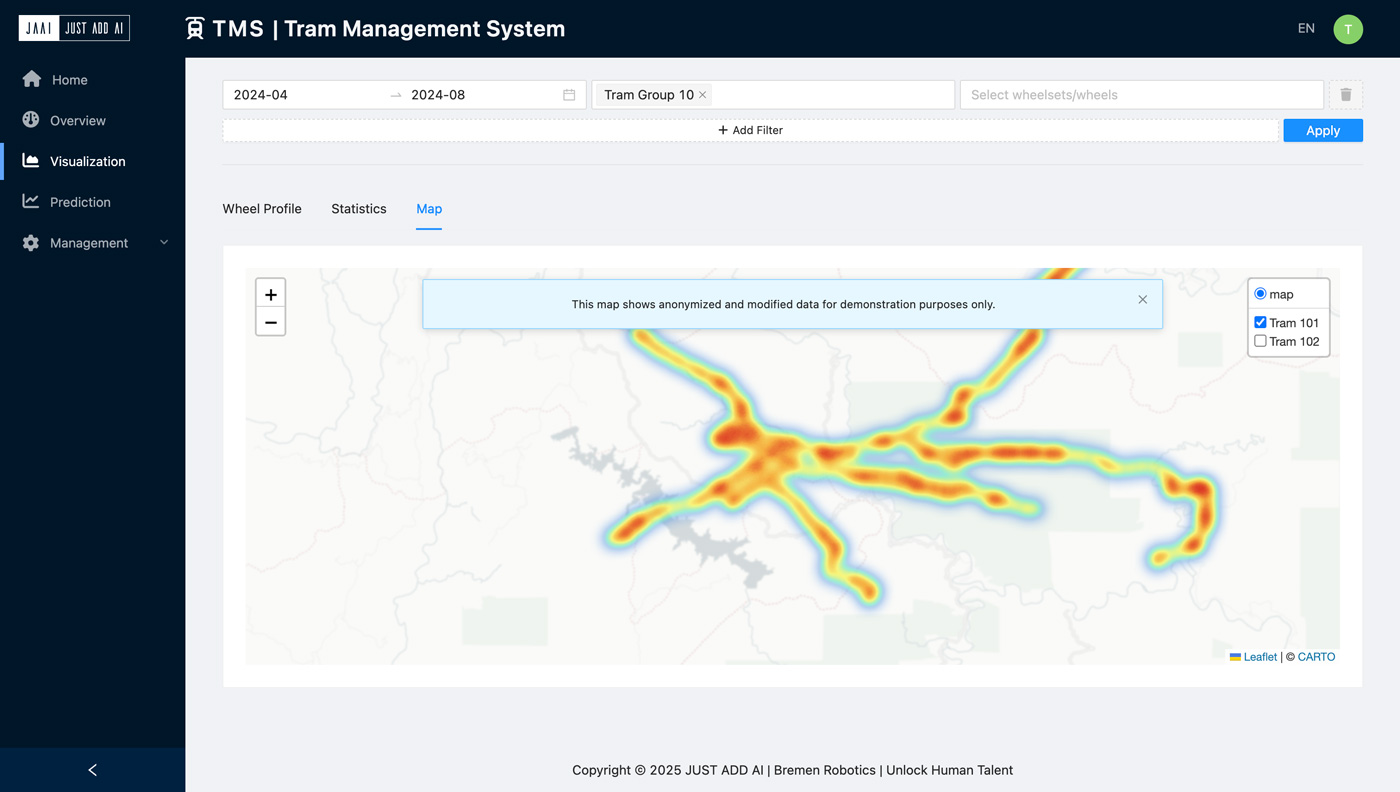Open the tram group selection dropdown

point(773,95)
